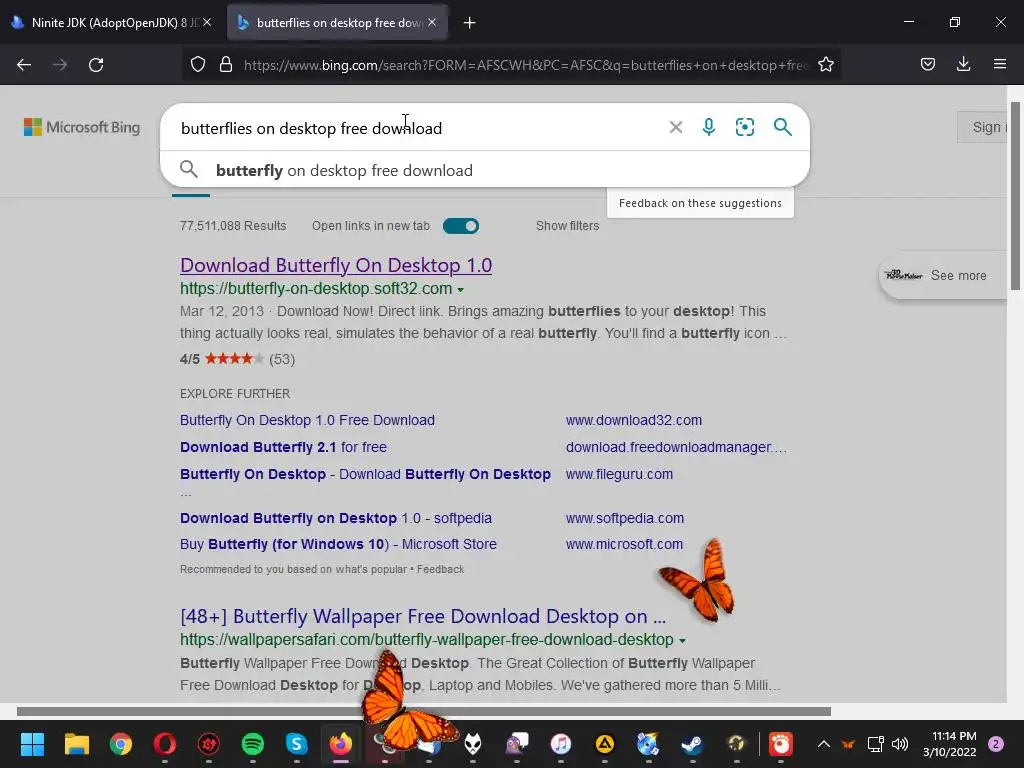
Task: Close the butterflies on desktop tab
Action: pos(432,22)
